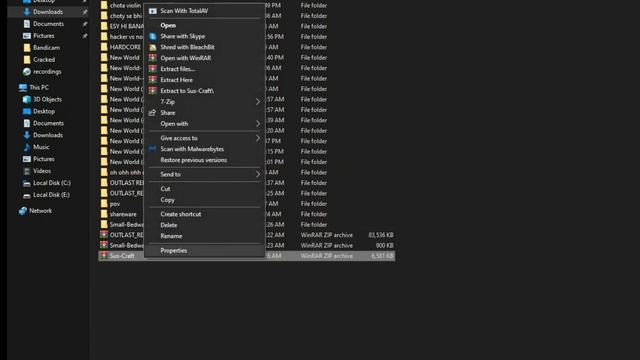Screen dimensions: 640x360
Task: Click WinRAR icon beside Extract Here
Action: [x=153, y=80]
